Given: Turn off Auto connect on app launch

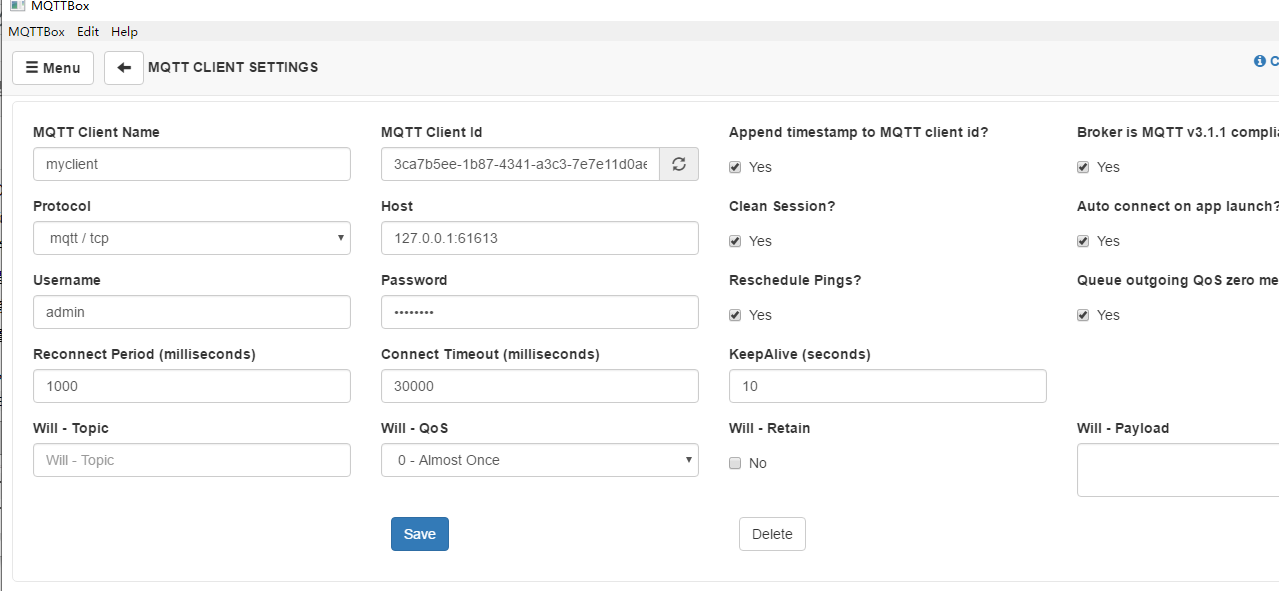Looking at the screenshot, I should [1083, 241].
